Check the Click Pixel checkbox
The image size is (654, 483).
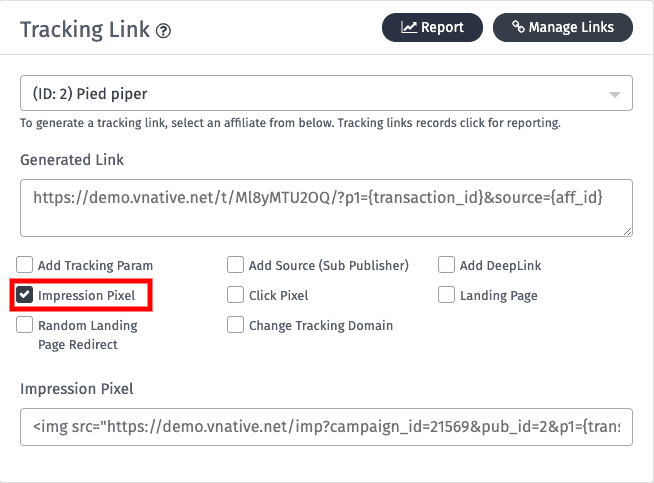pos(236,295)
